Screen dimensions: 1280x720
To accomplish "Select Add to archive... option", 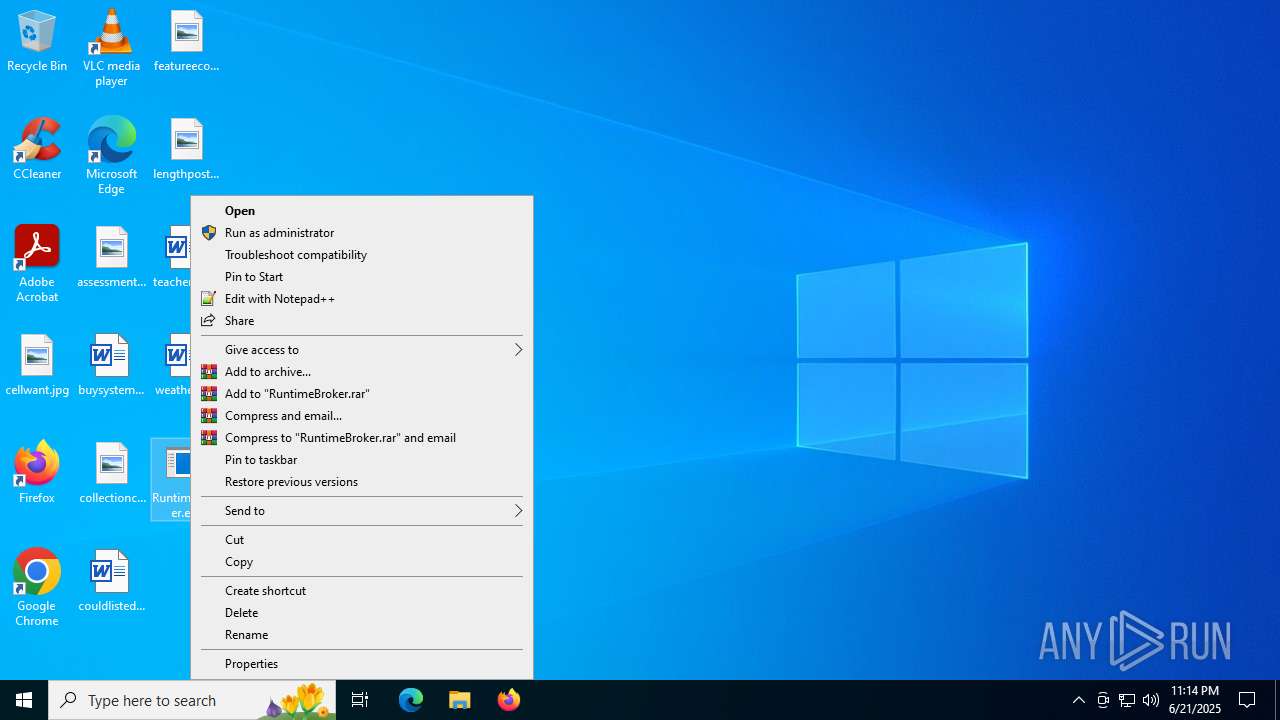I will point(362,372).
